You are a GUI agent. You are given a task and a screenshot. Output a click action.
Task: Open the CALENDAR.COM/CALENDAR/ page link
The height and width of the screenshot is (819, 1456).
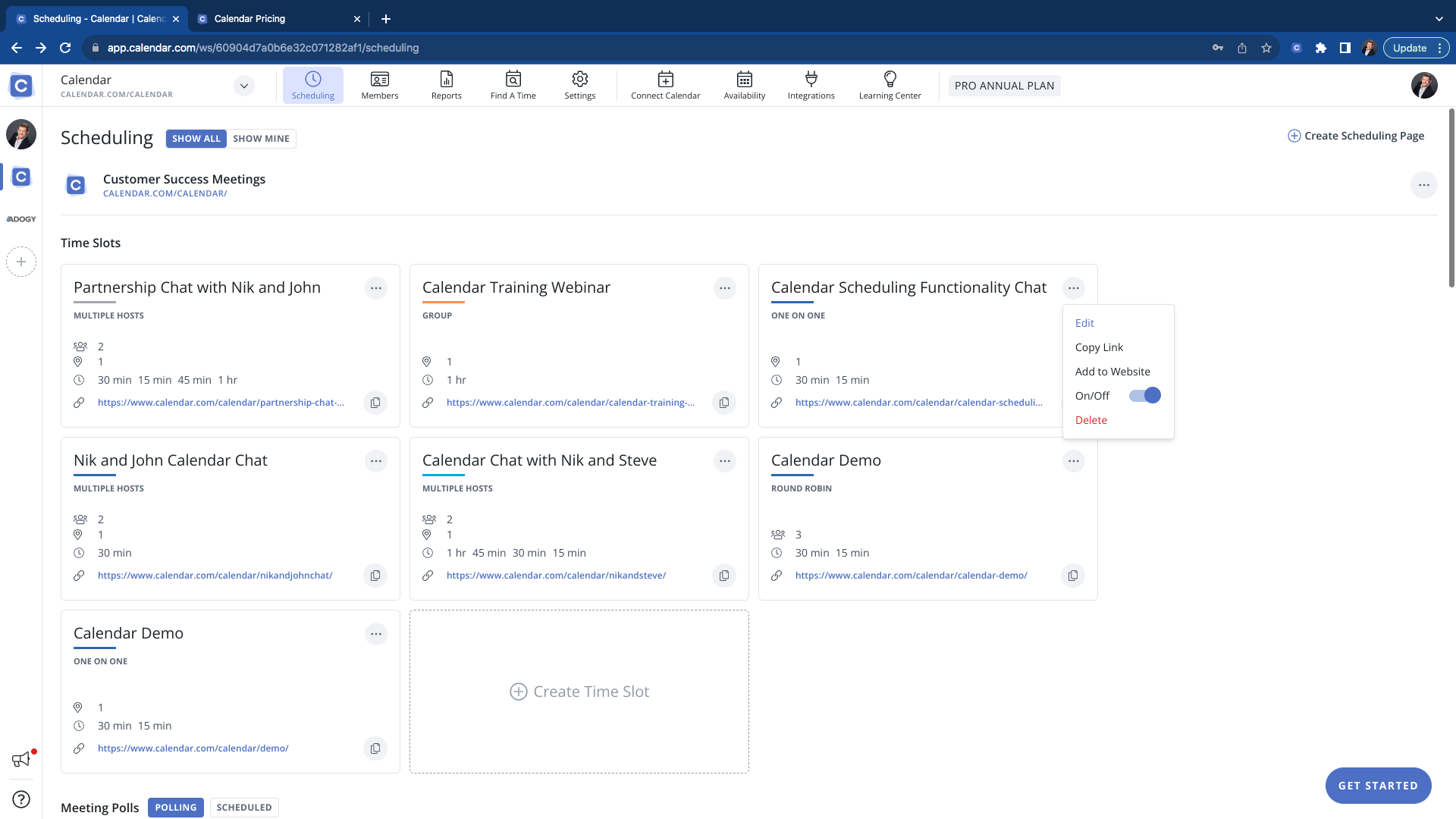click(165, 193)
